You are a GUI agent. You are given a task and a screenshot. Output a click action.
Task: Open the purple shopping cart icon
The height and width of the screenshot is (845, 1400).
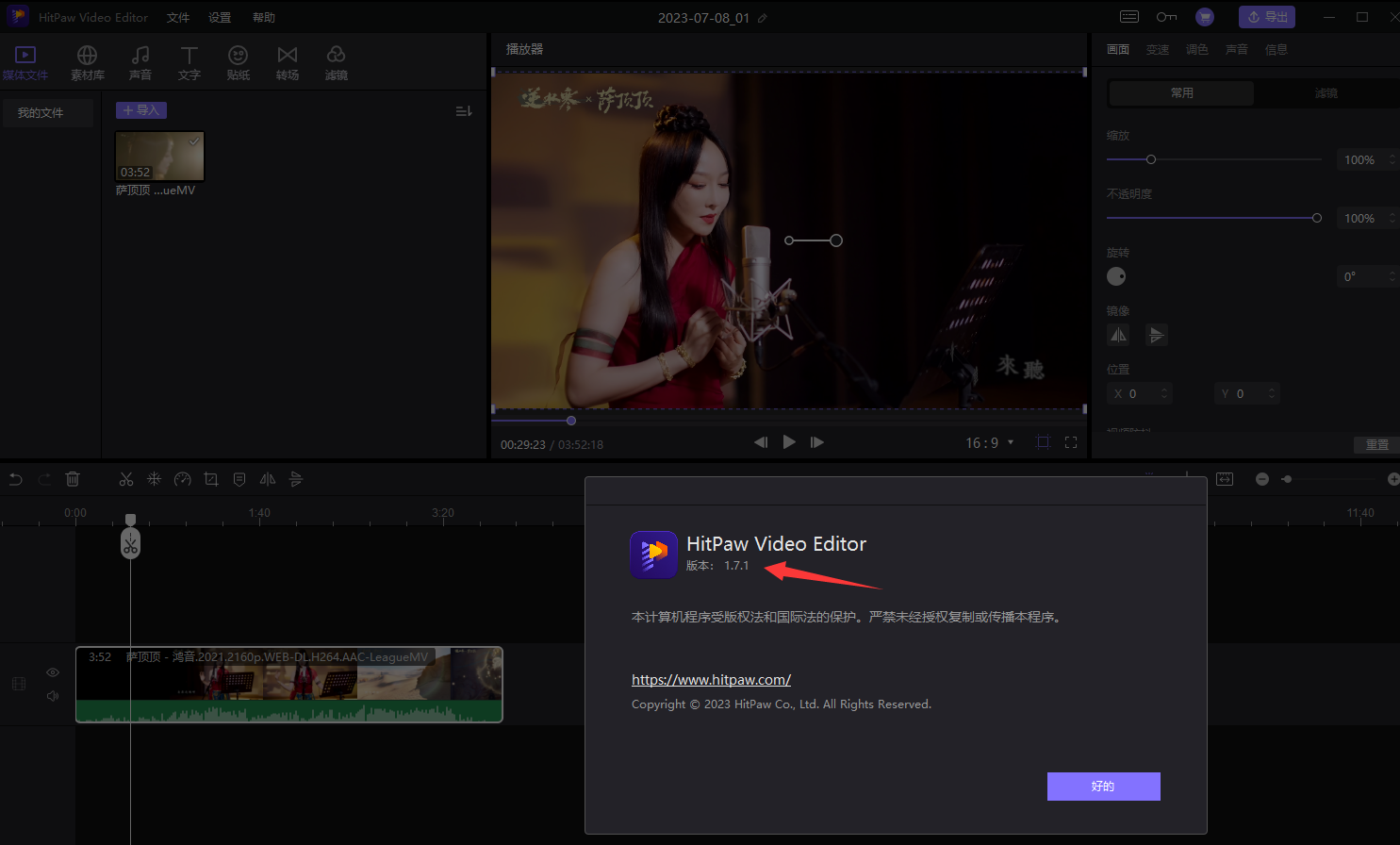click(1205, 17)
